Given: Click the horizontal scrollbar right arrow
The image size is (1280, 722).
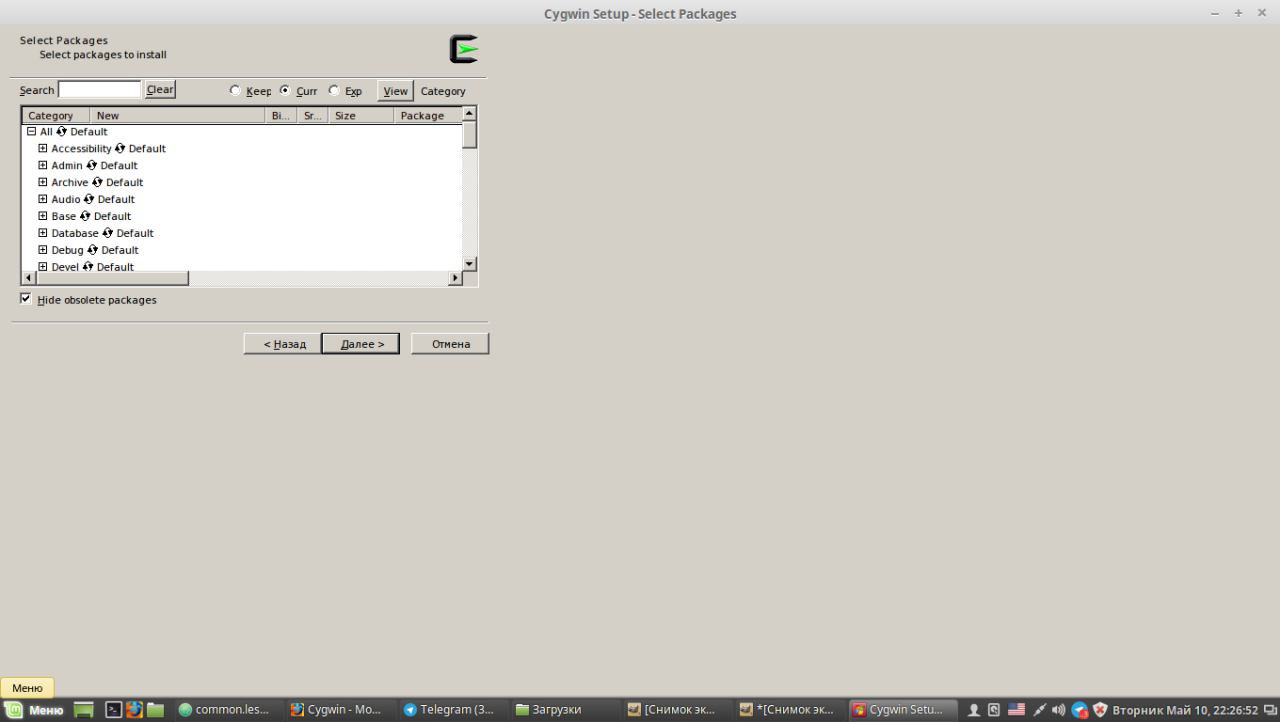Looking at the screenshot, I should coord(455,278).
